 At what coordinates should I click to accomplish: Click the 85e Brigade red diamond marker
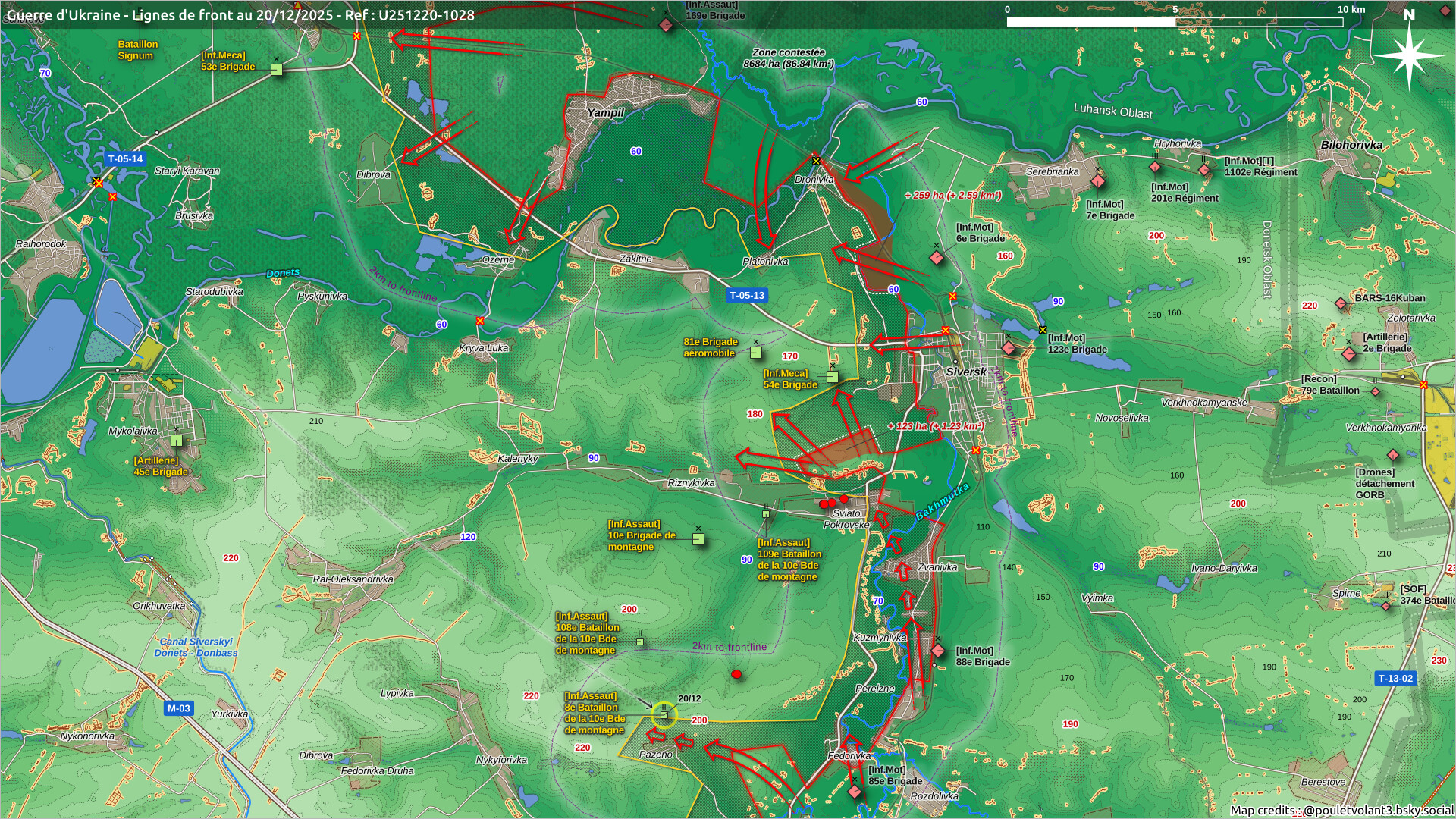(x=855, y=792)
